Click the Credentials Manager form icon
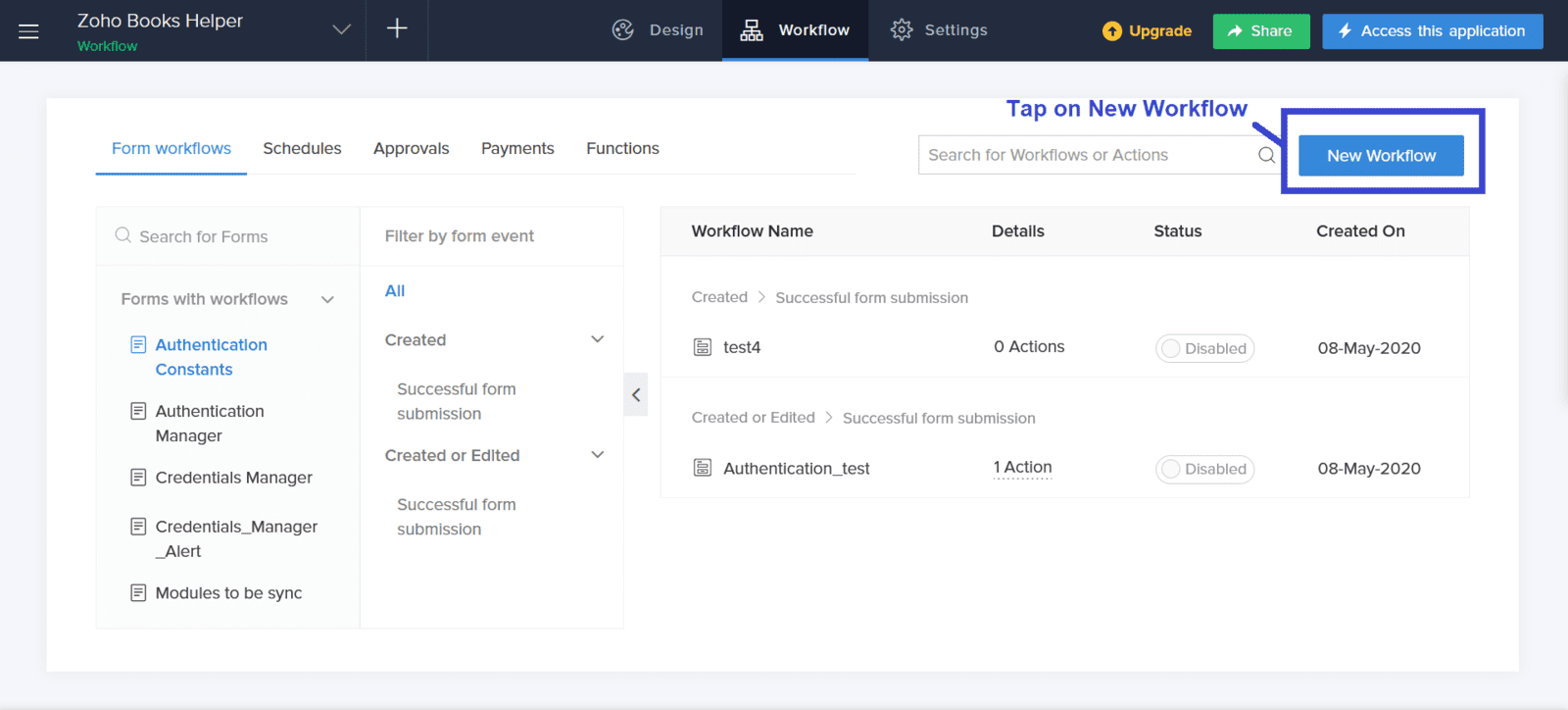The width and height of the screenshot is (1568, 710). coord(139,478)
